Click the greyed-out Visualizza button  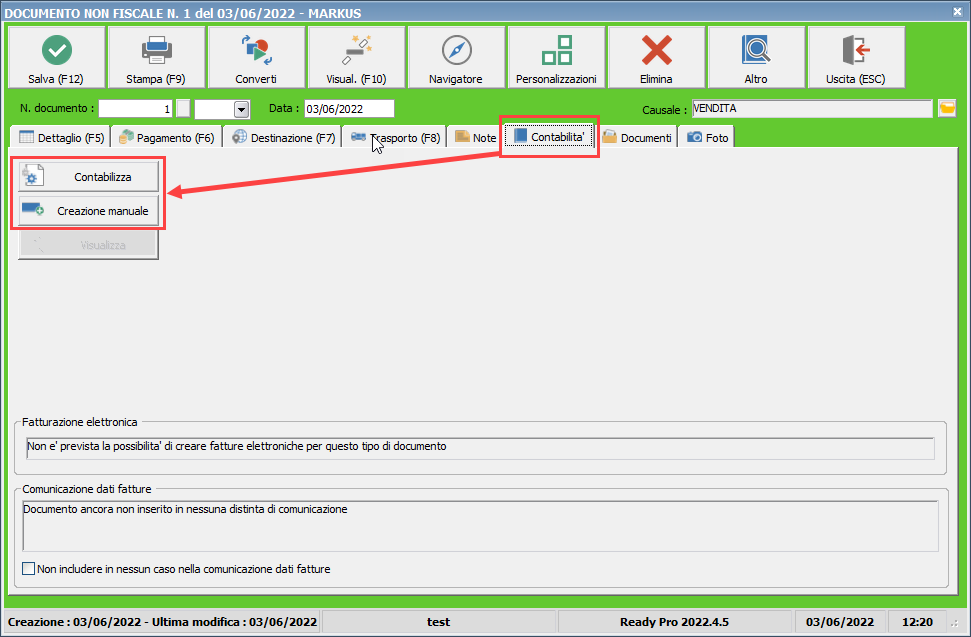click(89, 245)
